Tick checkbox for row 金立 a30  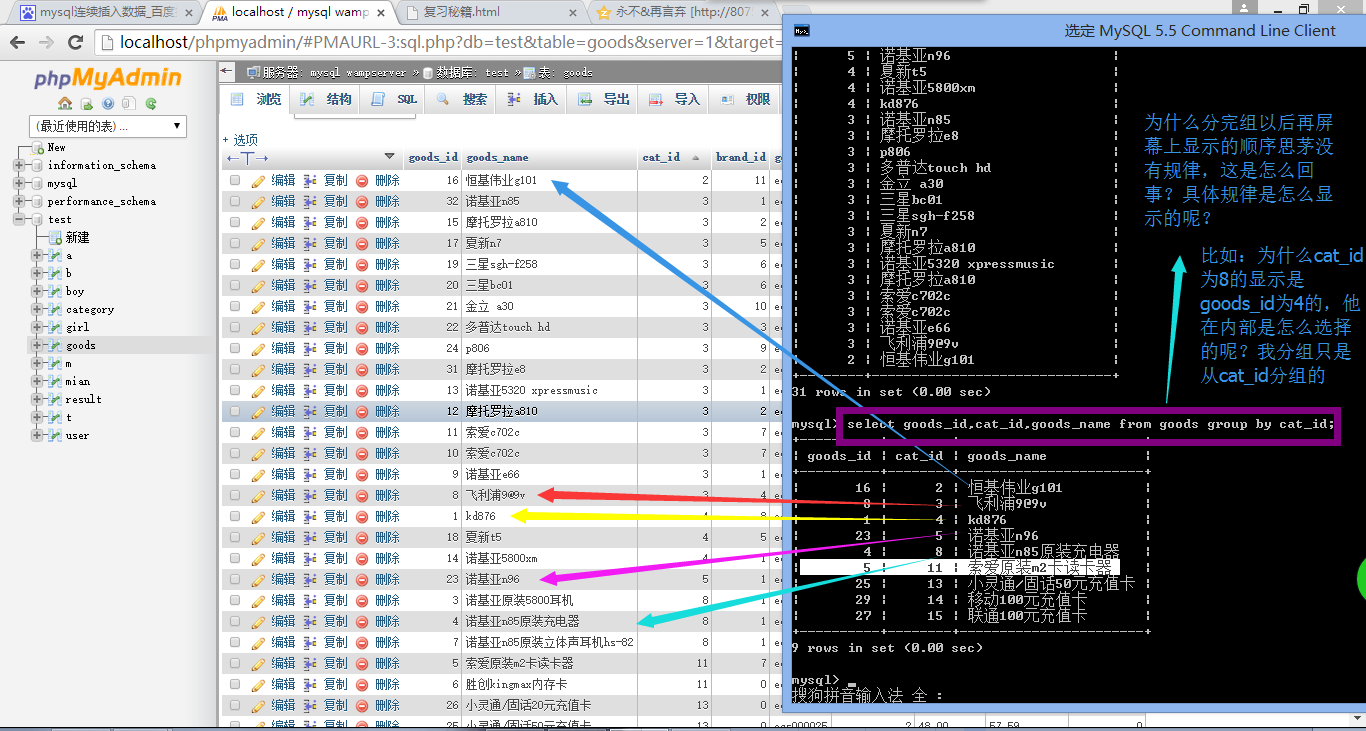tap(235, 306)
